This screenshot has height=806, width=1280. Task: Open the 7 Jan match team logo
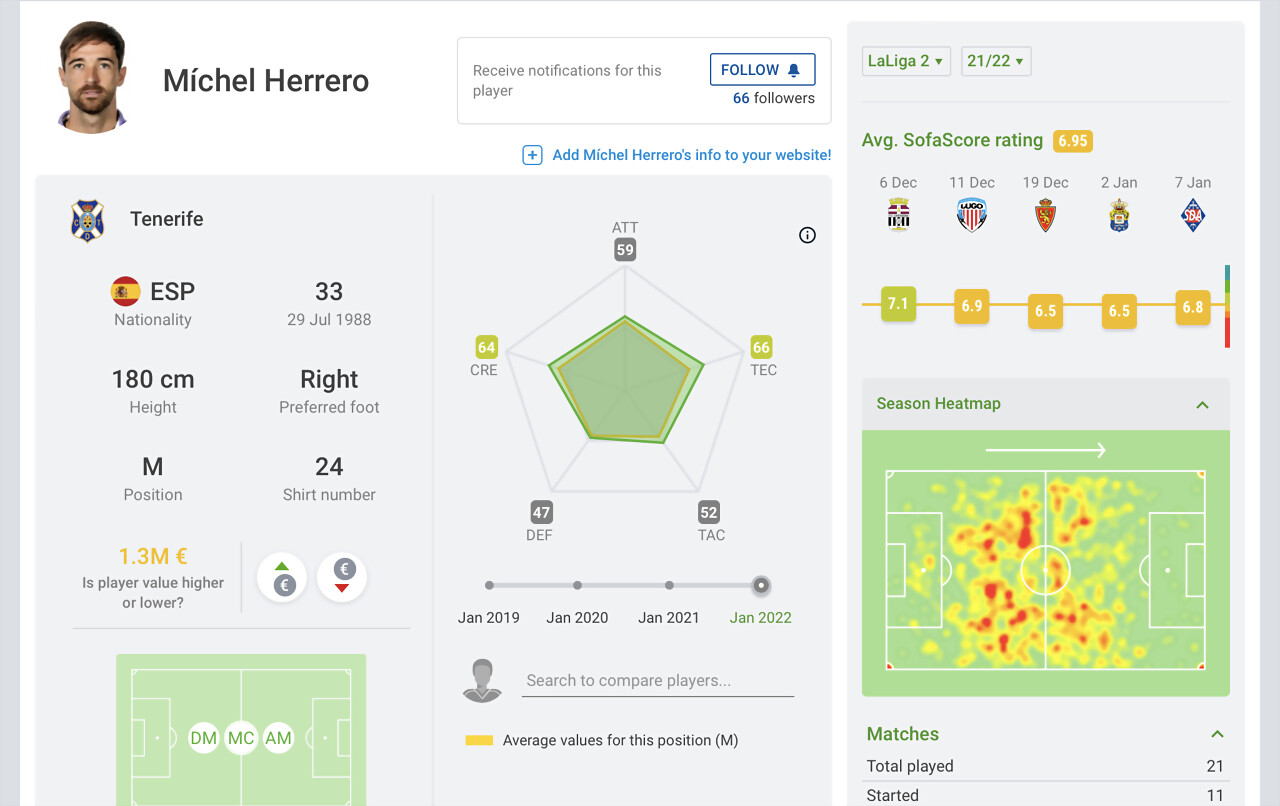(x=1193, y=215)
